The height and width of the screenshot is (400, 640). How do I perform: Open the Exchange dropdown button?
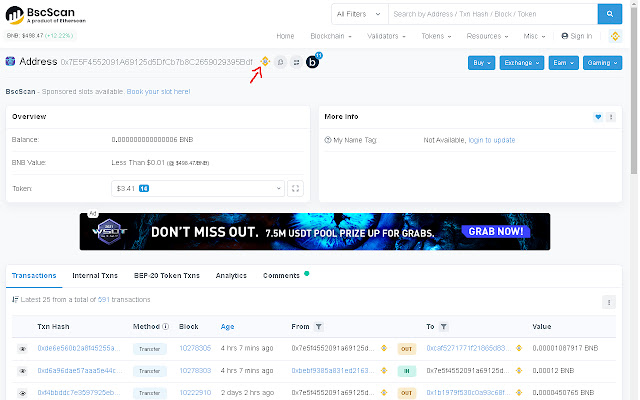(x=523, y=63)
